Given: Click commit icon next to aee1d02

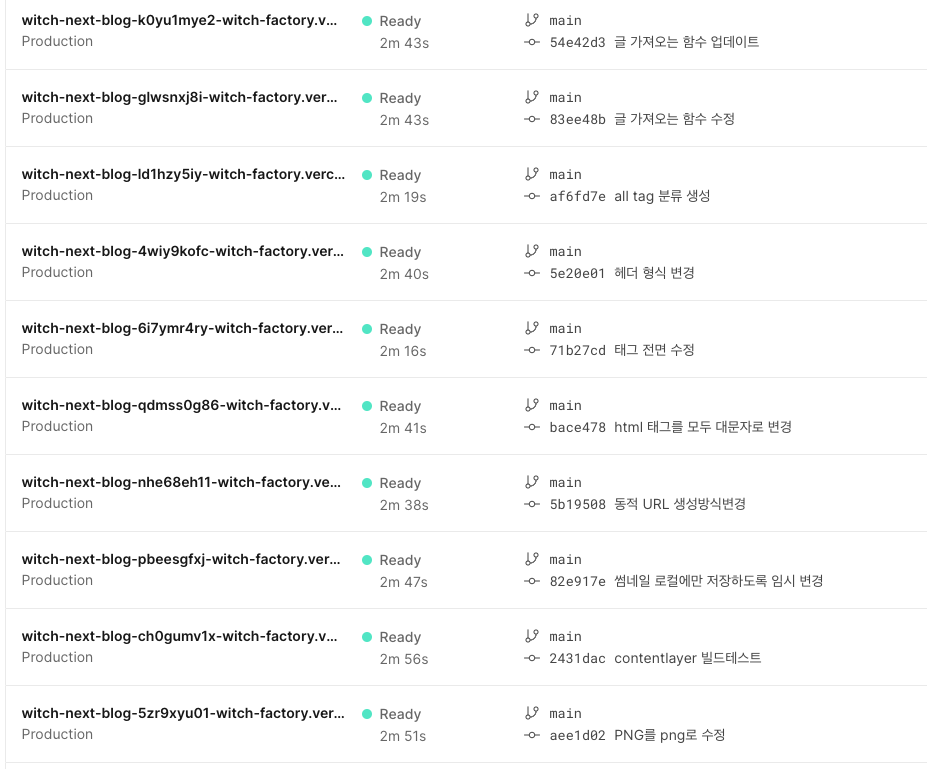Looking at the screenshot, I should coord(532,735).
